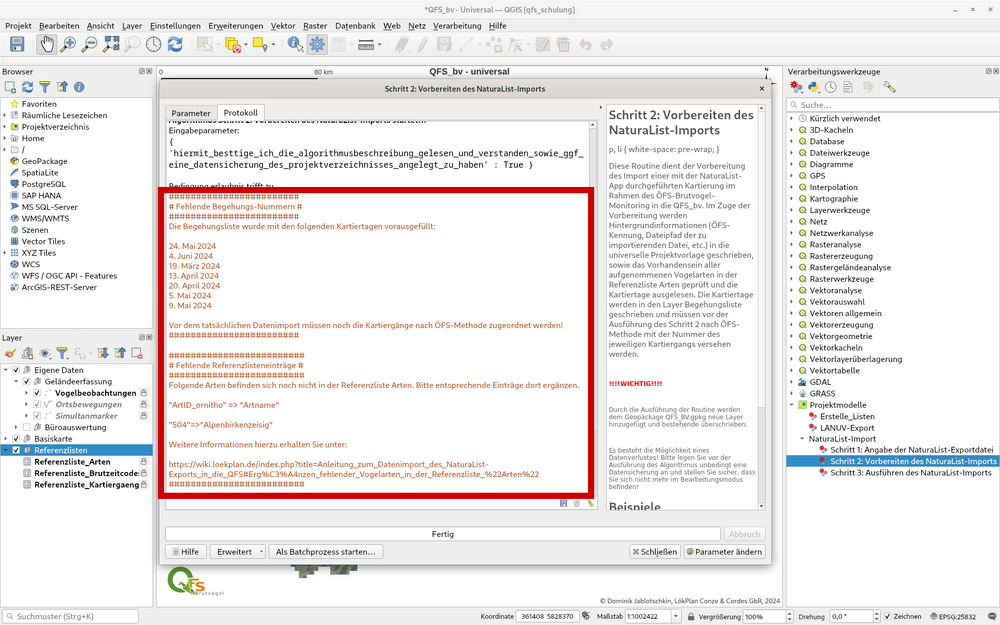The height and width of the screenshot is (625, 1000).
Task: Switch to the Parameter tab
Action: [191, 113]
